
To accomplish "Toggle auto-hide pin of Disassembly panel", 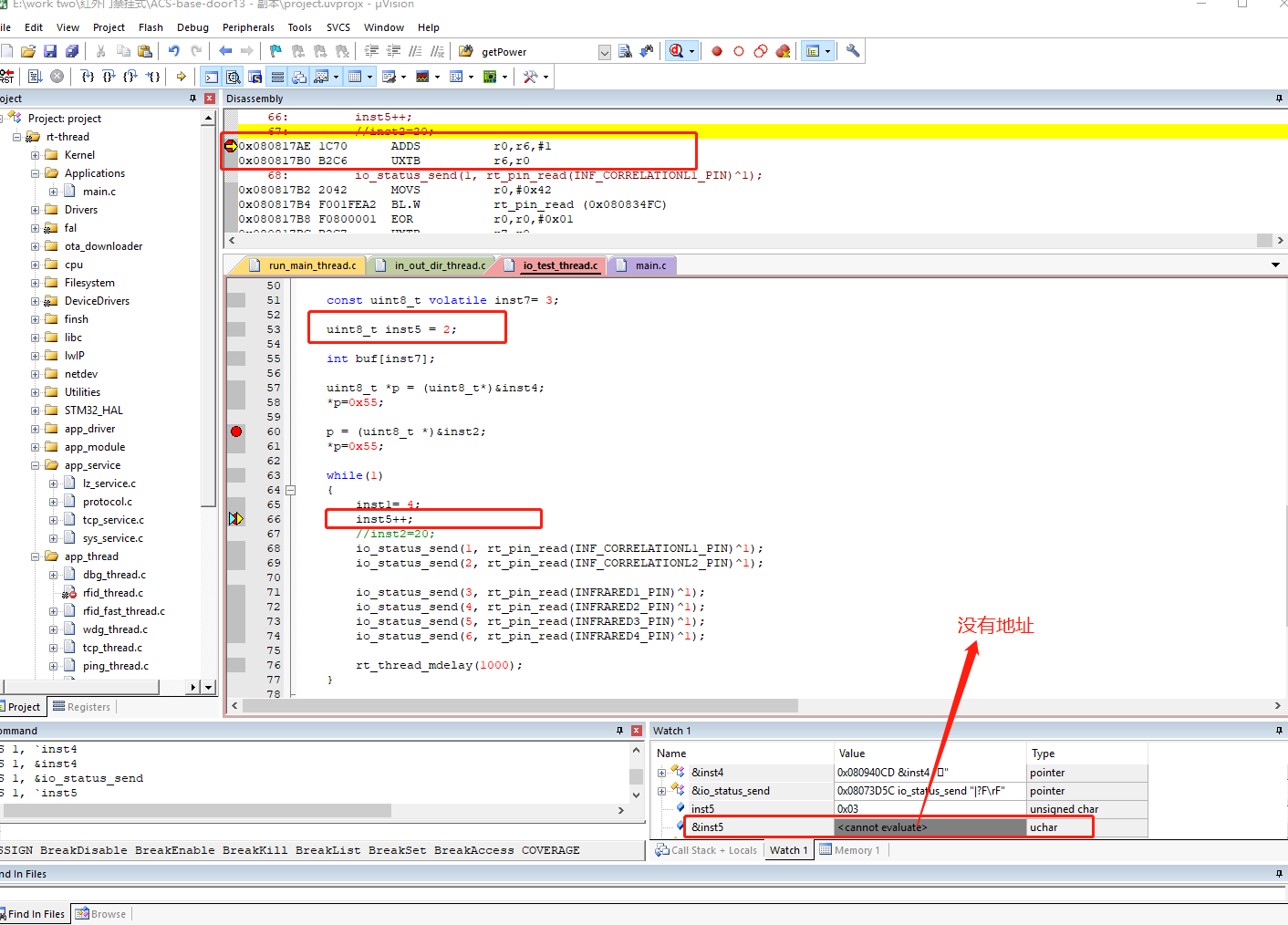I will tap(1279, 99).
